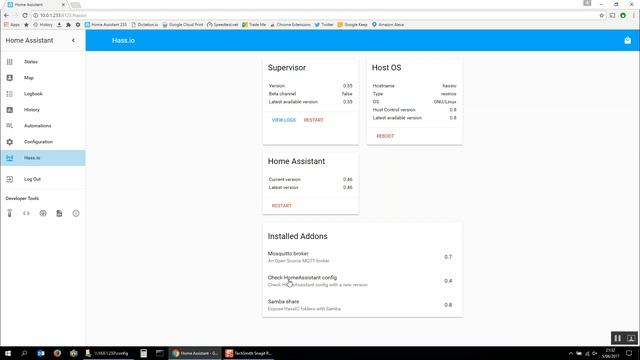
Task: Click VIEW LOGS in Supervisor card
Action: (284, 120)
